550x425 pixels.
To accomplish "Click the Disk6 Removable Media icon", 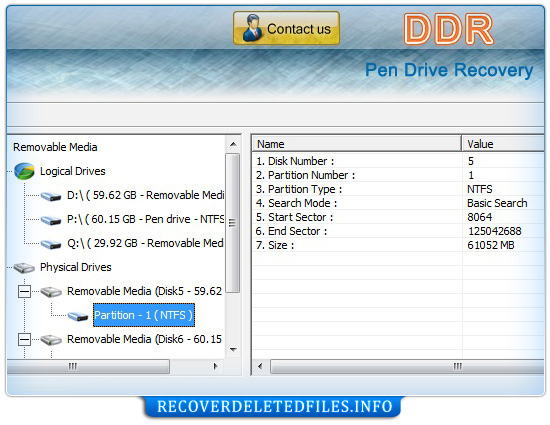I will pyautogui.click(x=51, y=339).
